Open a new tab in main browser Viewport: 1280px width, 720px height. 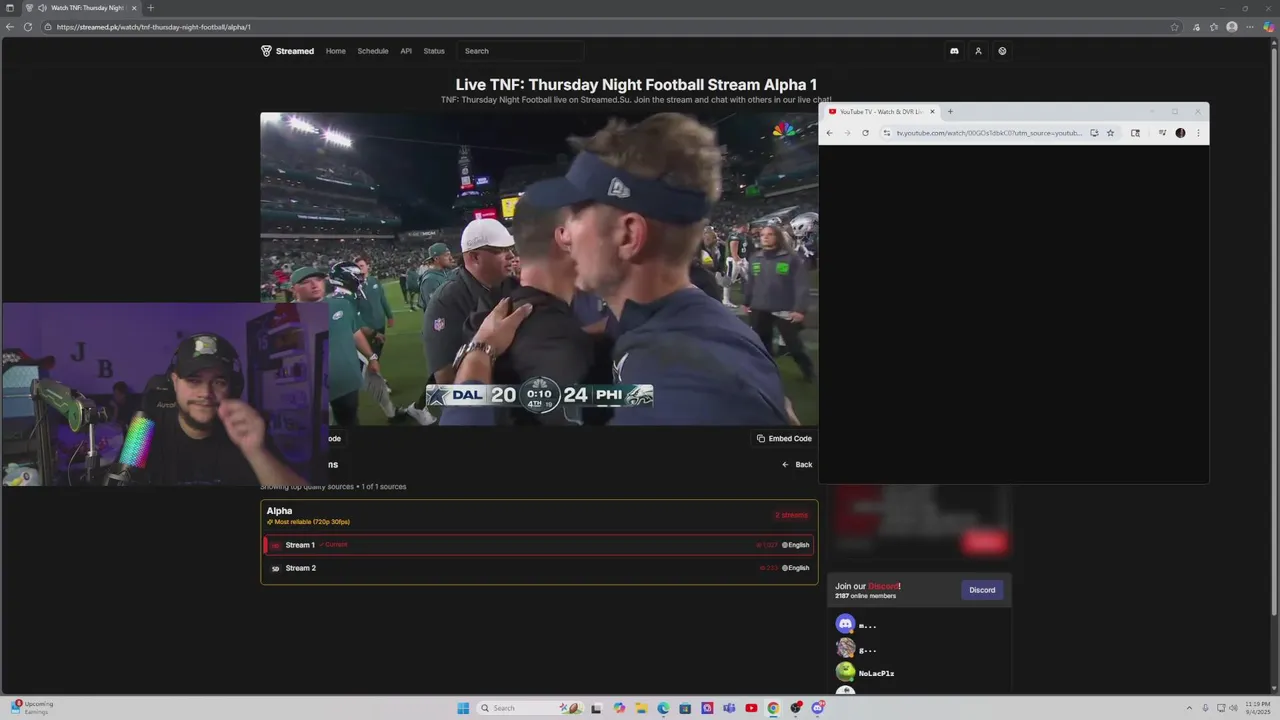150,8
